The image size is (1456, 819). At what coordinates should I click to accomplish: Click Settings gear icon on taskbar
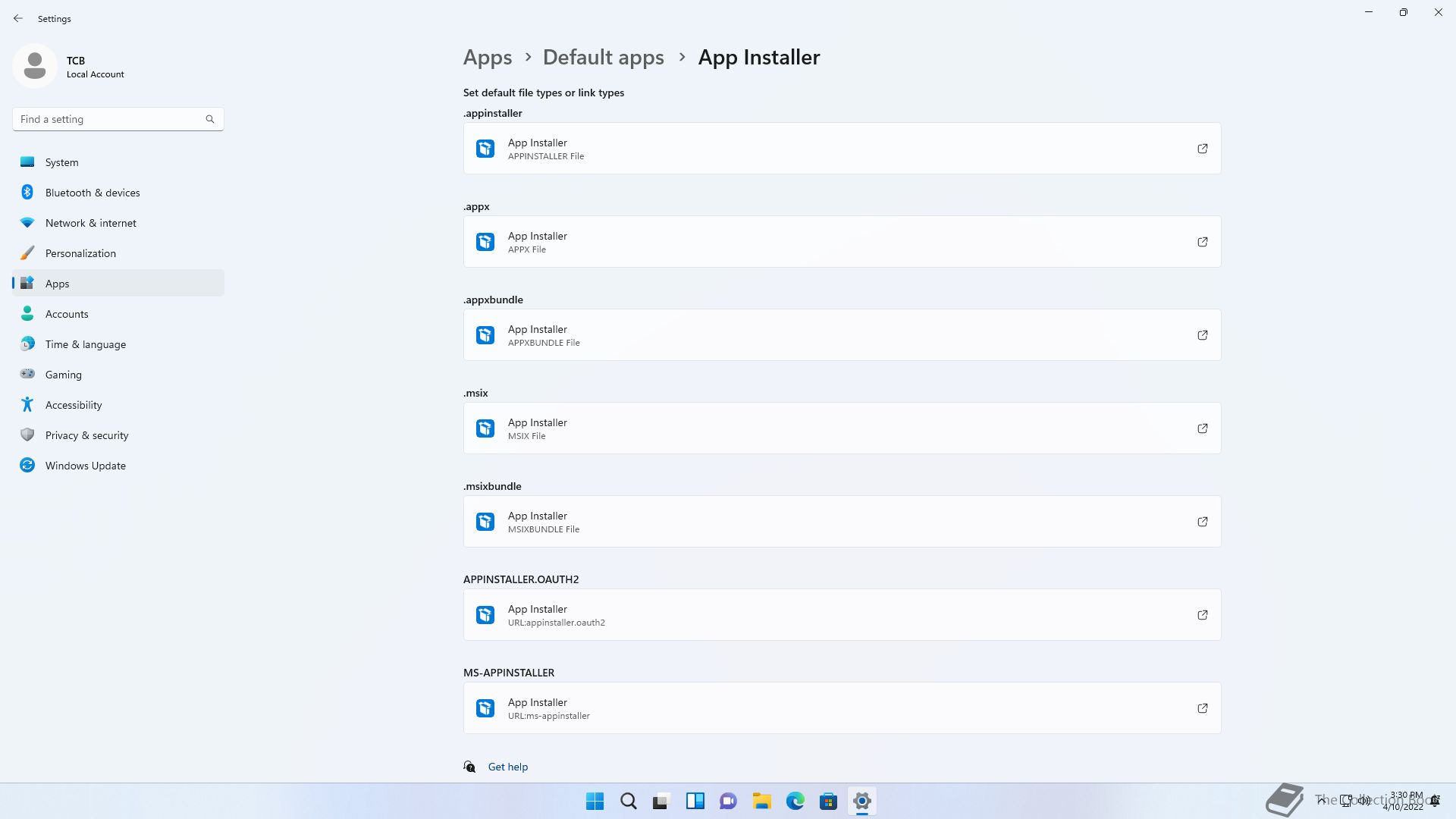tap(862, 801)
